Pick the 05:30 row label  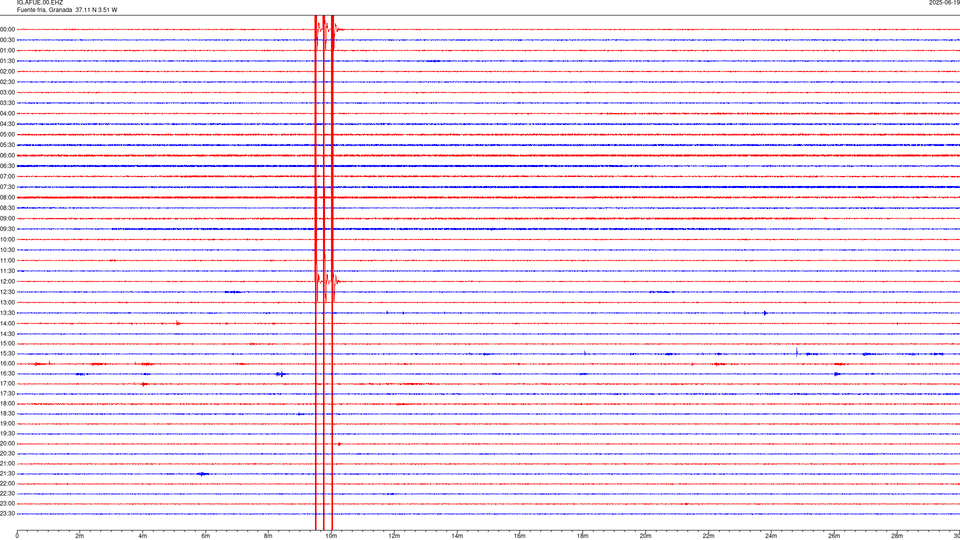point(7,145)
